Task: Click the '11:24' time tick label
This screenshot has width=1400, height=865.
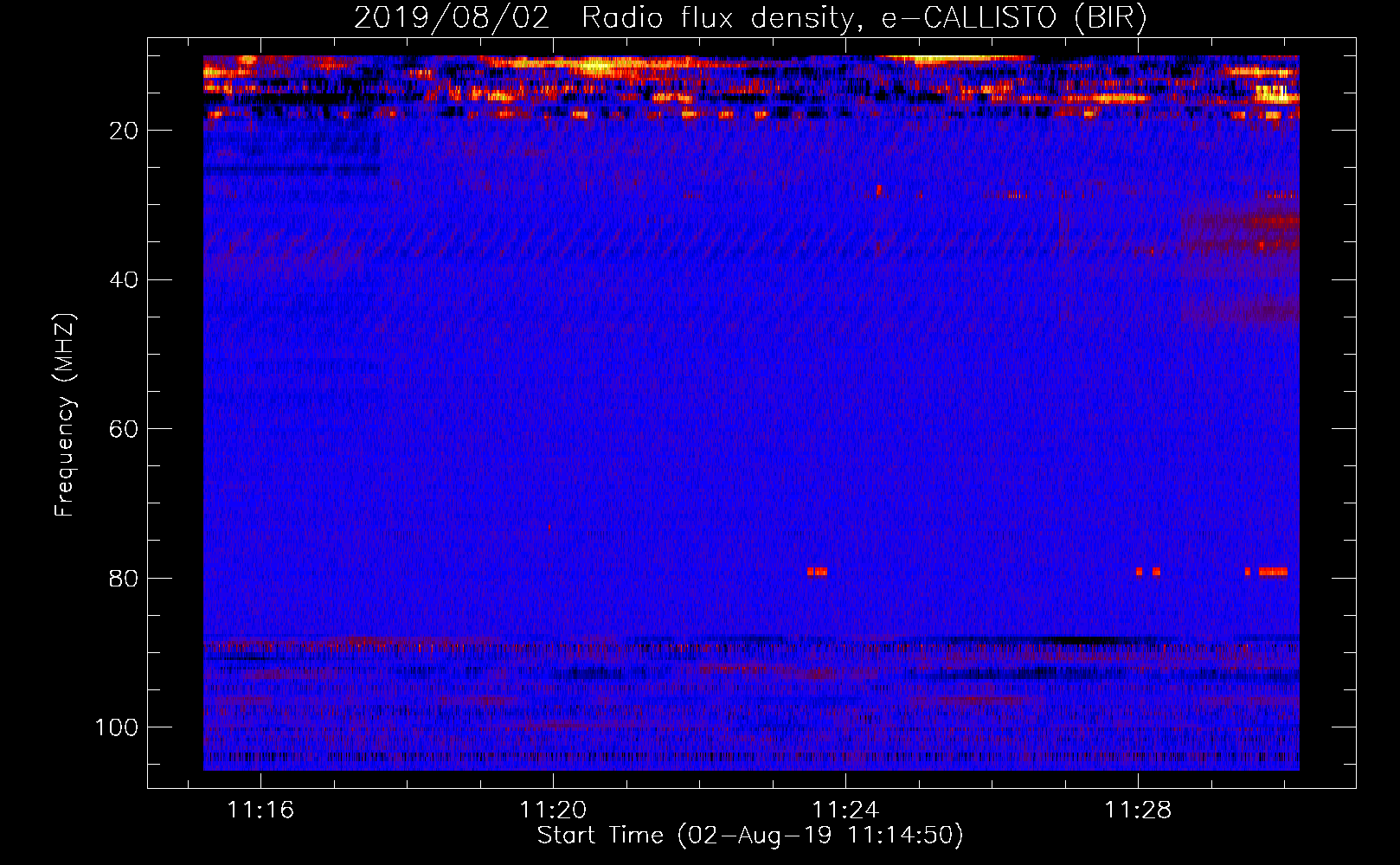Action: (845, 810)
